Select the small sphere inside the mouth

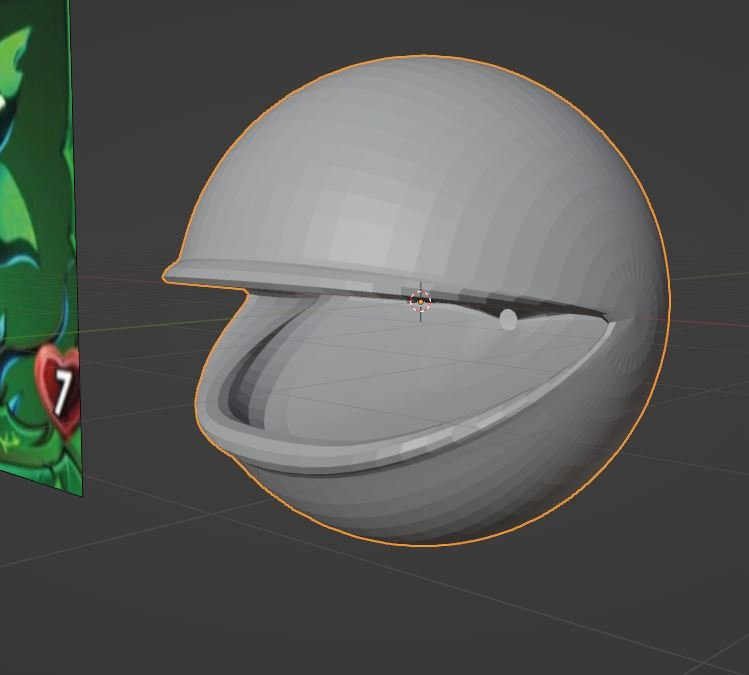pyautogui.click(x=508, y=319)
